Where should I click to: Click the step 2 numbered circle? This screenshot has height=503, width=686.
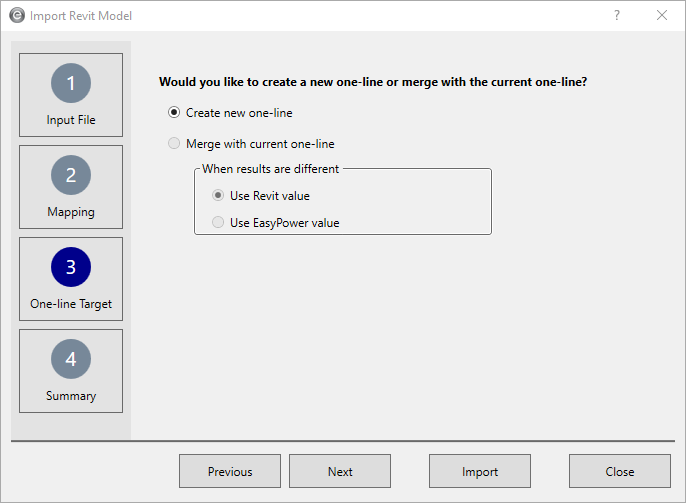coord(71,175)
